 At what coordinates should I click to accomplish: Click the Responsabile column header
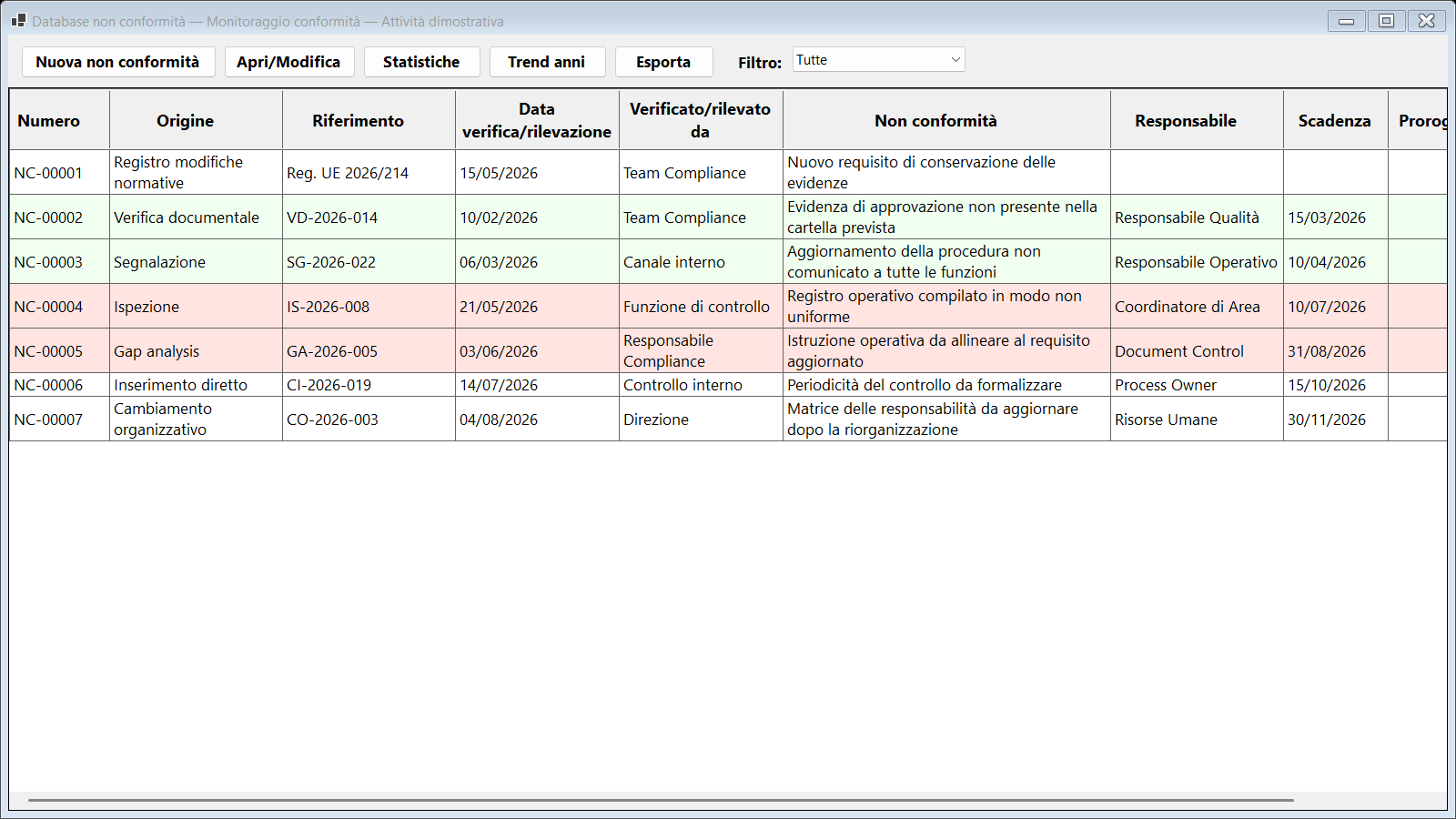coord(1197,120)
